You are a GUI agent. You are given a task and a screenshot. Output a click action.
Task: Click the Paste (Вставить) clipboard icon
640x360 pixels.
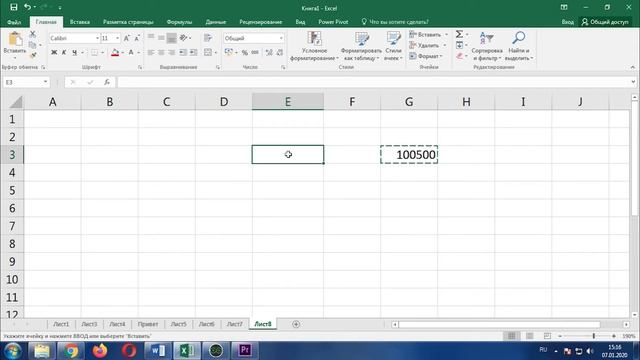click(15, 39)
